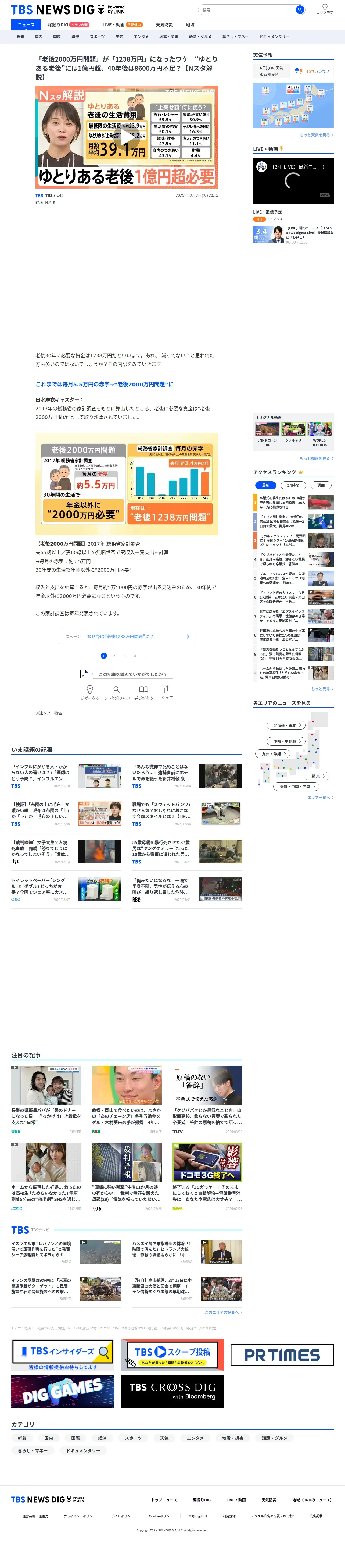Click the 老後2000万円問題 infographic image
This screenshot has height=1568, width=345.
[127, 484]
